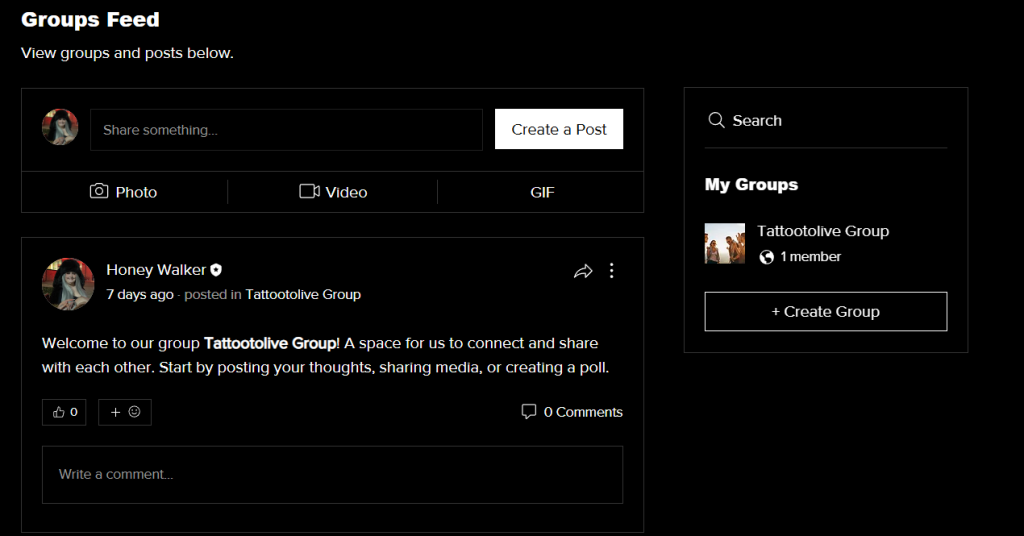Follow the 'posted in Tattootolive Group' link
Image resolution: width=1024 pixels, height=536 pixels.
click(303, 295)
